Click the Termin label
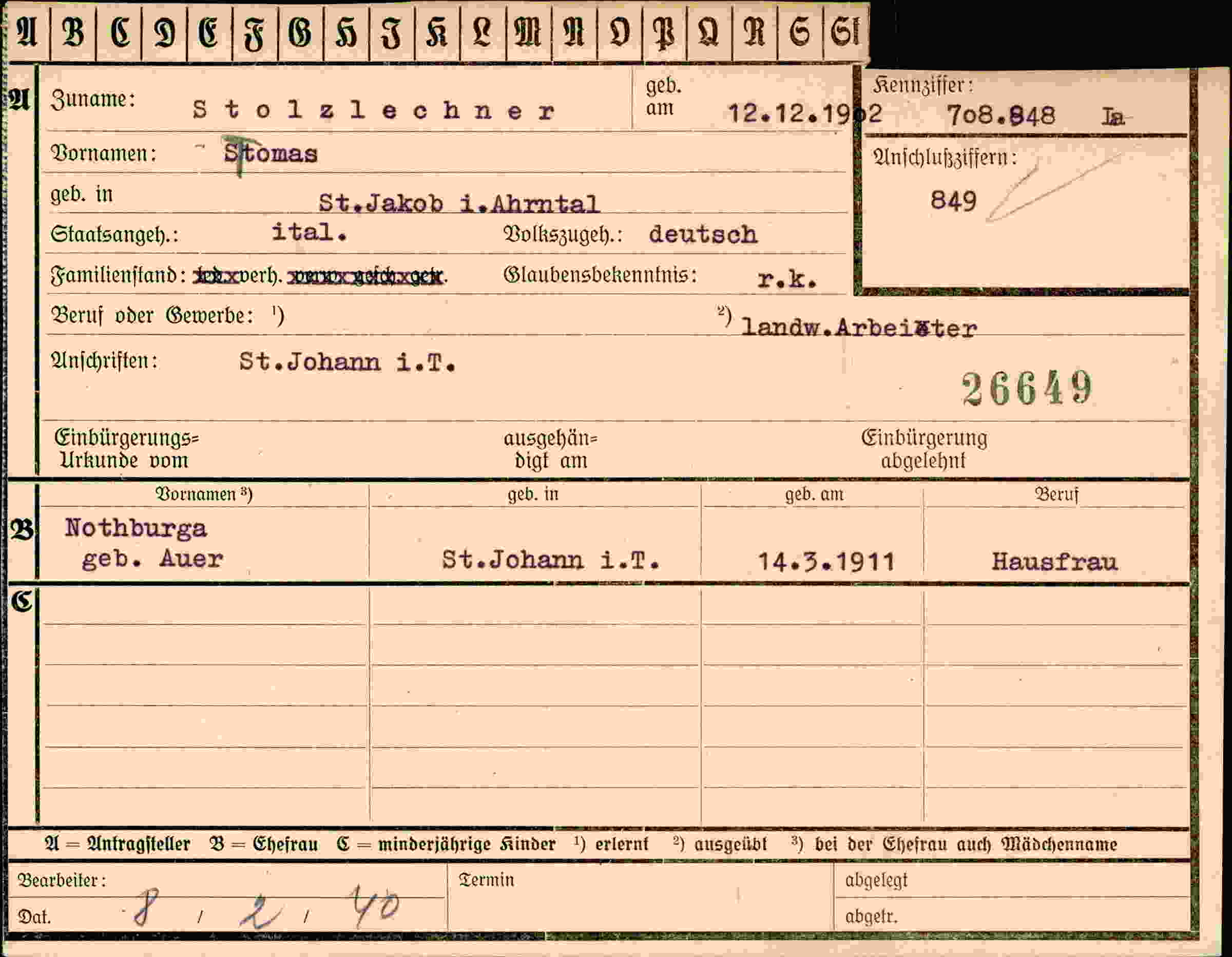Screen dimensions: 1232x957 (486, 881)
